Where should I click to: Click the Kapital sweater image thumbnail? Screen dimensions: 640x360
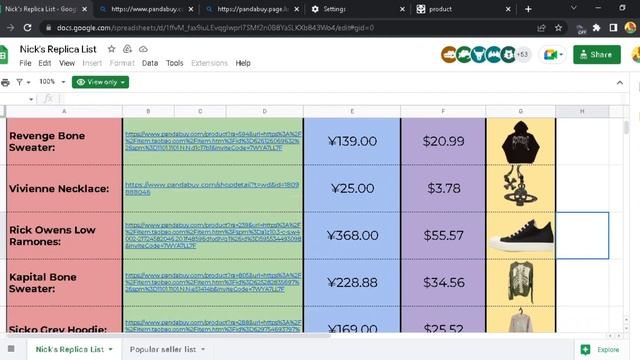[x=521, y=282]
